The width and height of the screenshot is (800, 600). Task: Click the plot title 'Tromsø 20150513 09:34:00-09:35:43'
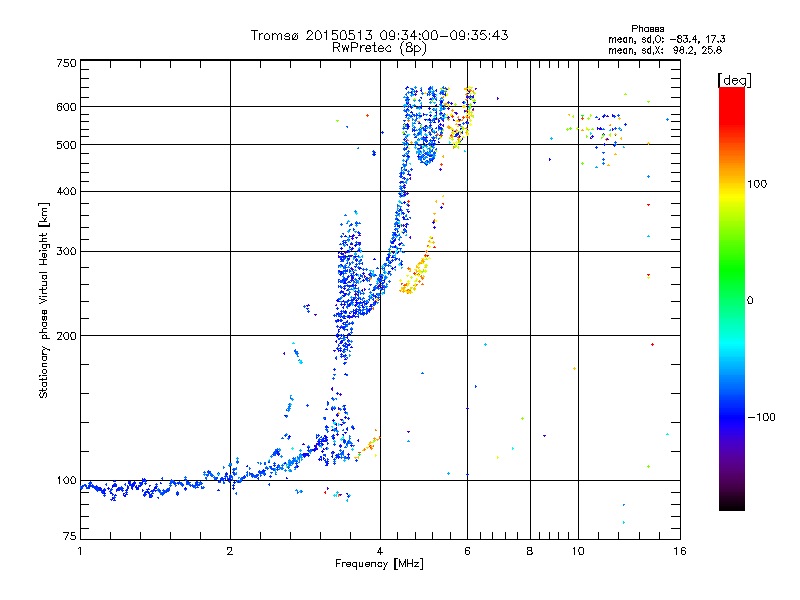[379, 35]
